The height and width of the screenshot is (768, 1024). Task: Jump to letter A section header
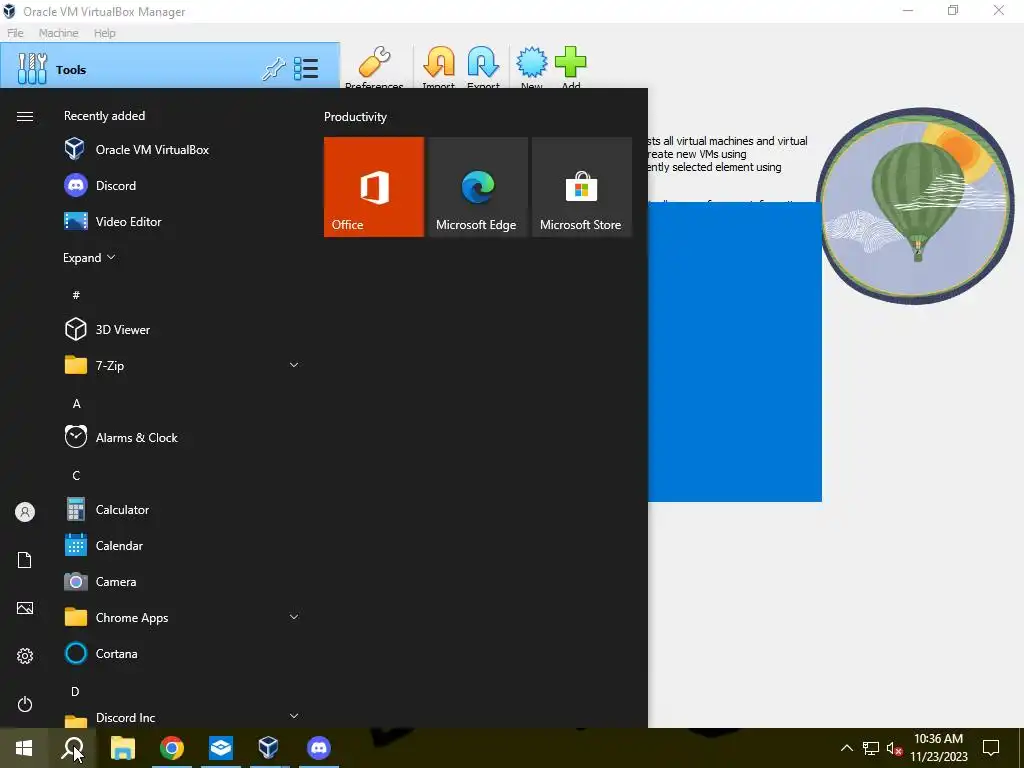(x=76, y=404)
